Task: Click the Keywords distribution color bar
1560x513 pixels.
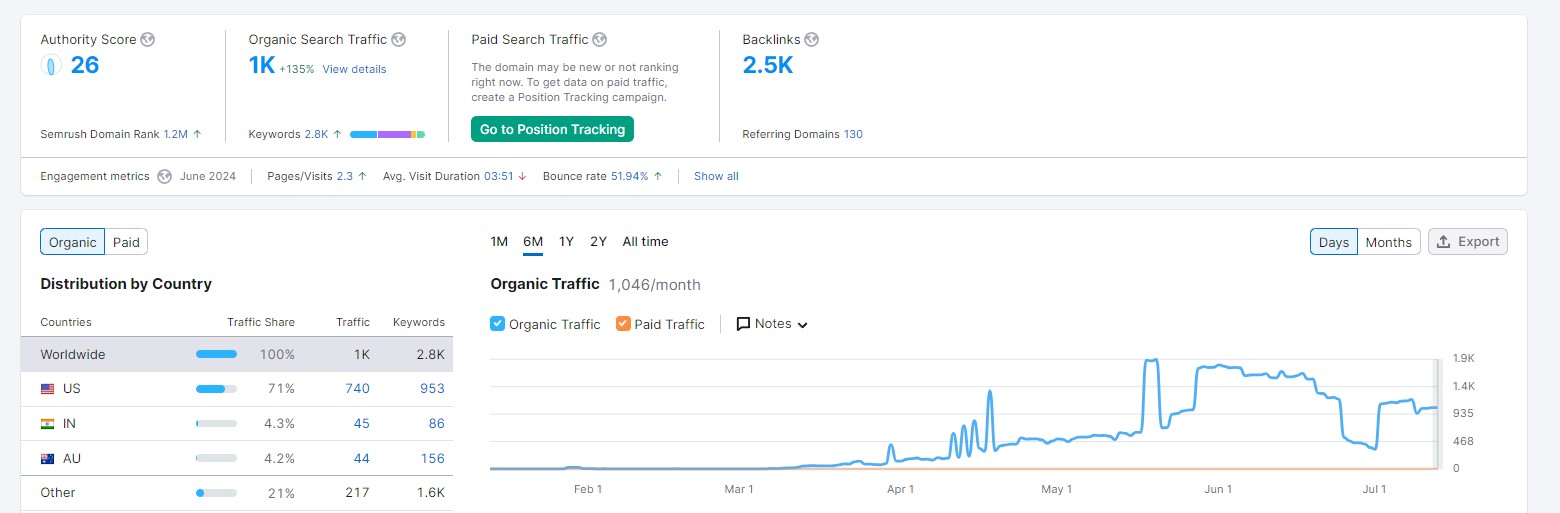Action: click(x=387, y=134)
